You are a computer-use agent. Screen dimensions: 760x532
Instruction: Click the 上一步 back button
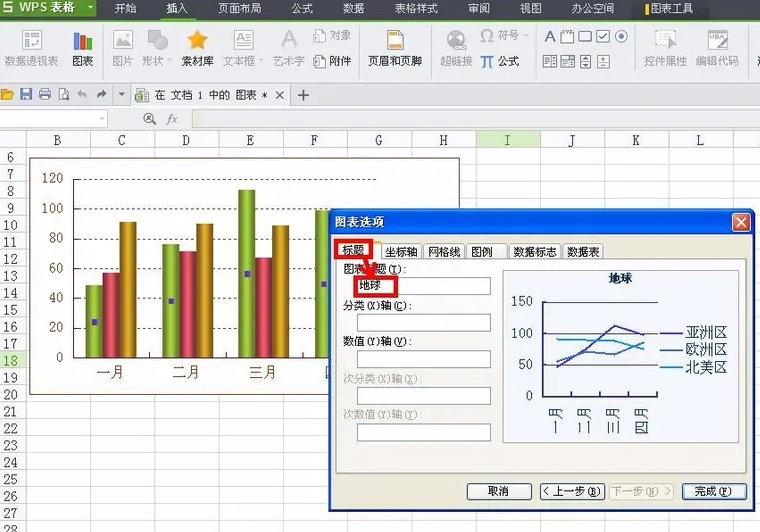pyautogui.click(x=572, y=491)
